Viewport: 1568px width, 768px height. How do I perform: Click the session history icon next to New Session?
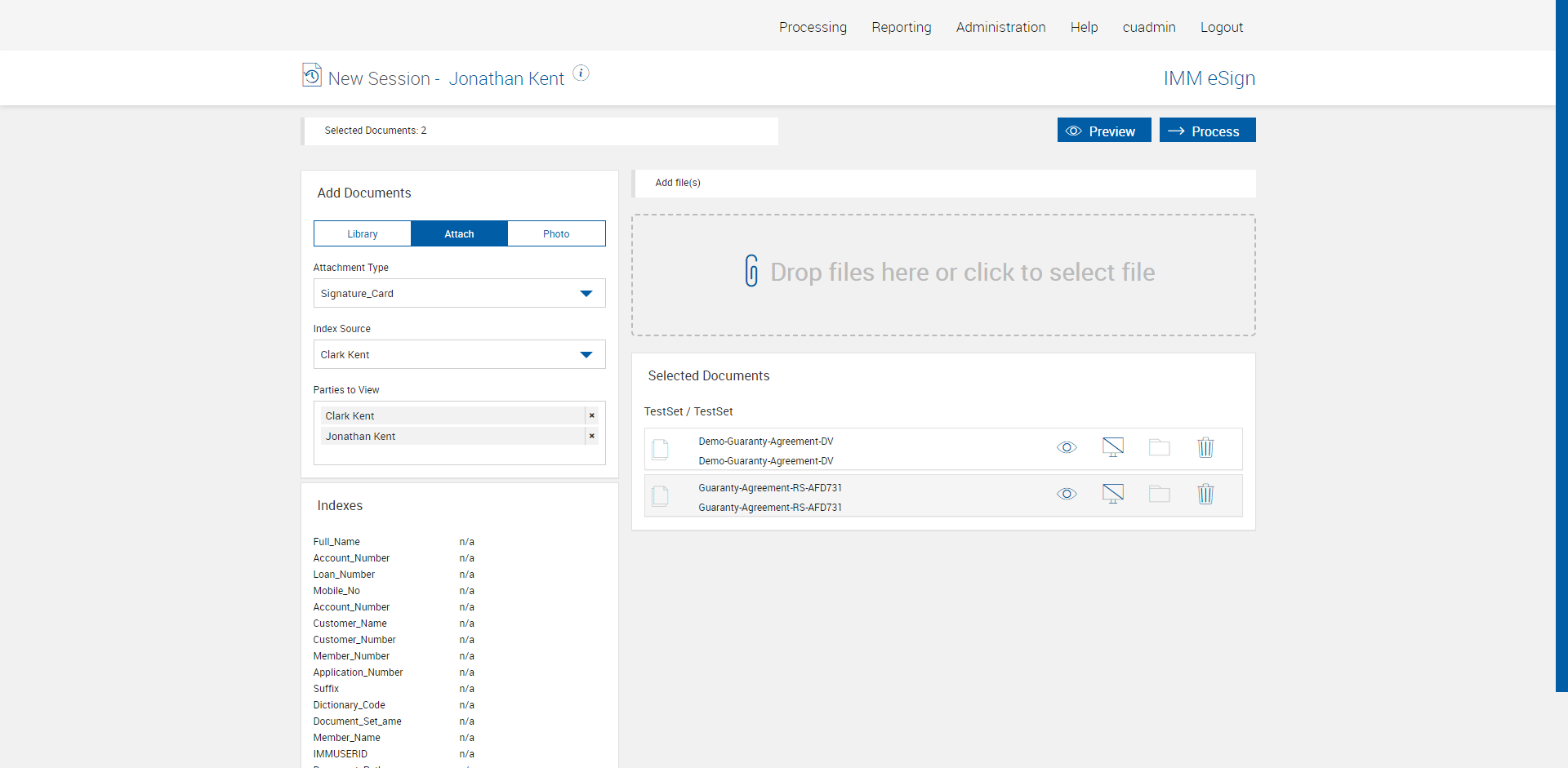coord(311,75)
